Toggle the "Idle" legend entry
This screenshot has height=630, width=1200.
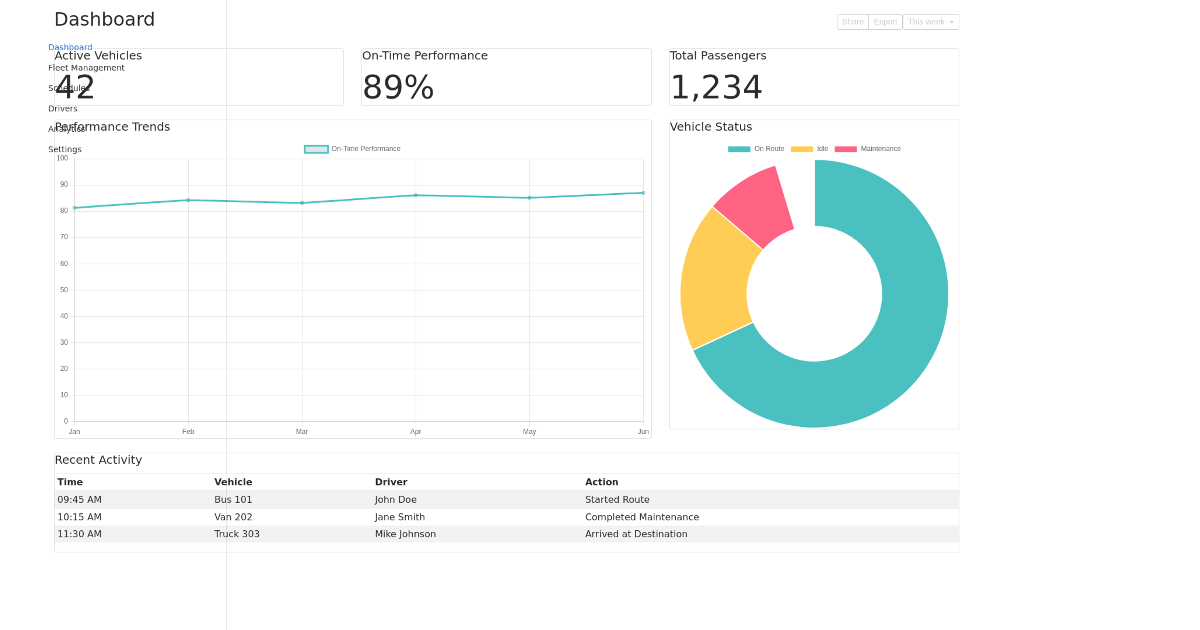pyautogui.click(x=809, y=148)
